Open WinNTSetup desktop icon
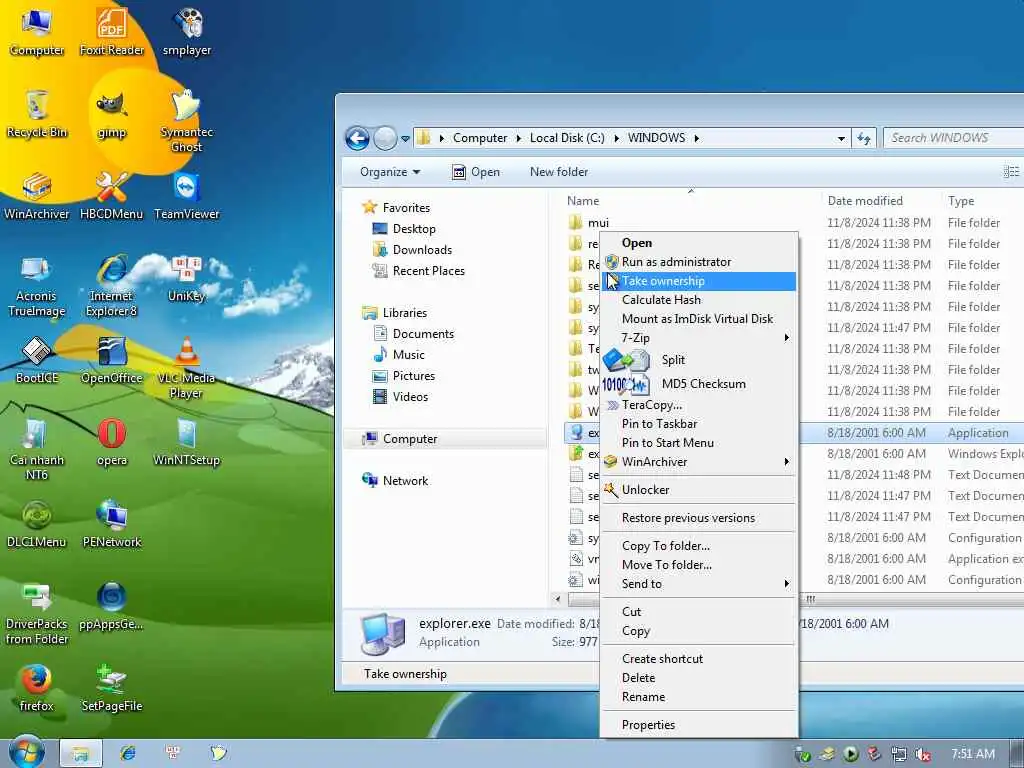Image resolution: width=1024 pixels, height=768 pixels. 187,442
